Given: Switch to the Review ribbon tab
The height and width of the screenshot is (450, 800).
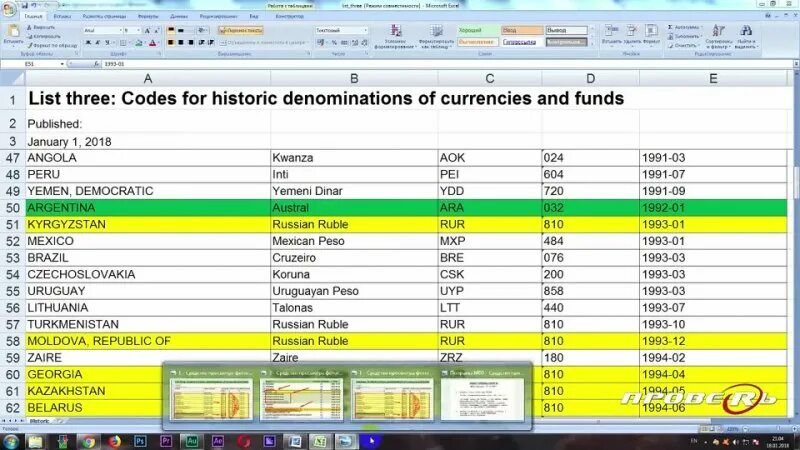Looking at the screenshot, I should [x=217, y=16].
